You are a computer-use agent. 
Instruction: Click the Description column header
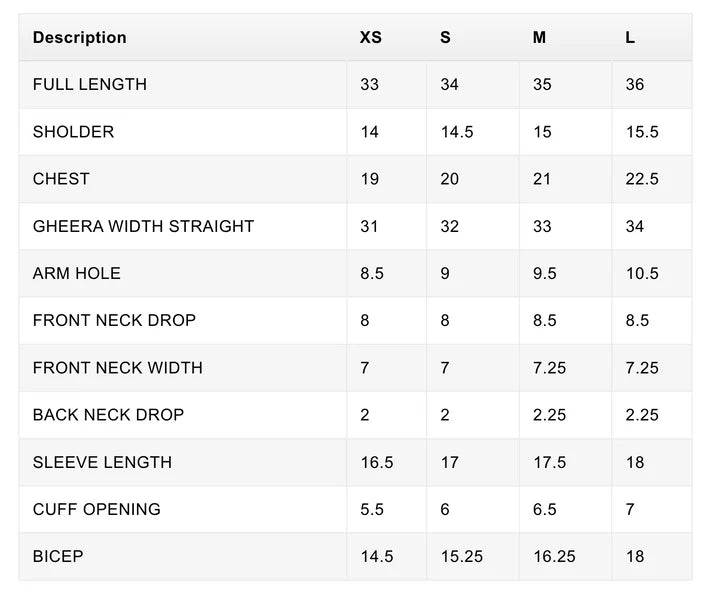click(80, 37)
